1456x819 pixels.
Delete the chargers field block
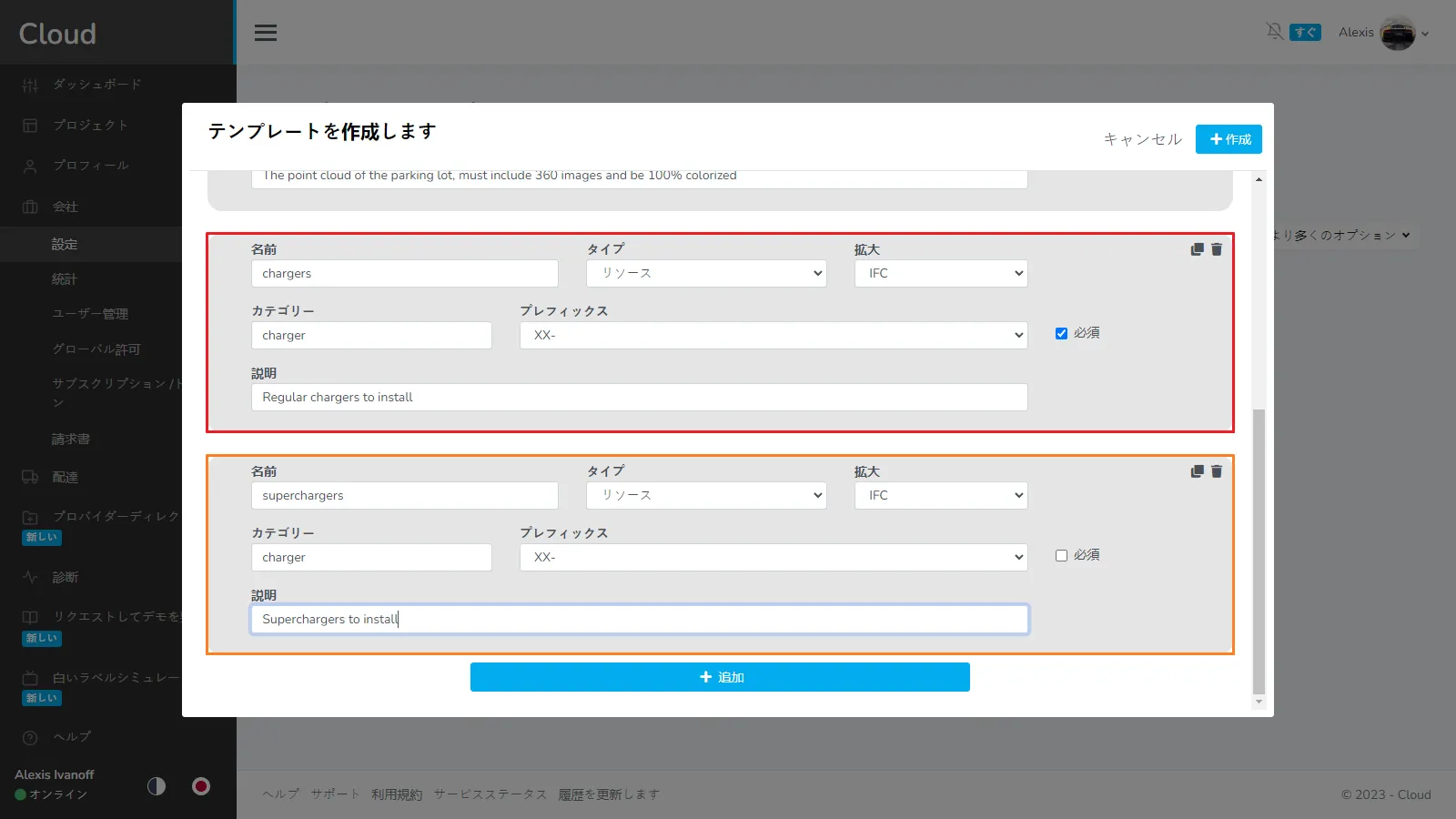pos(1217,249)
